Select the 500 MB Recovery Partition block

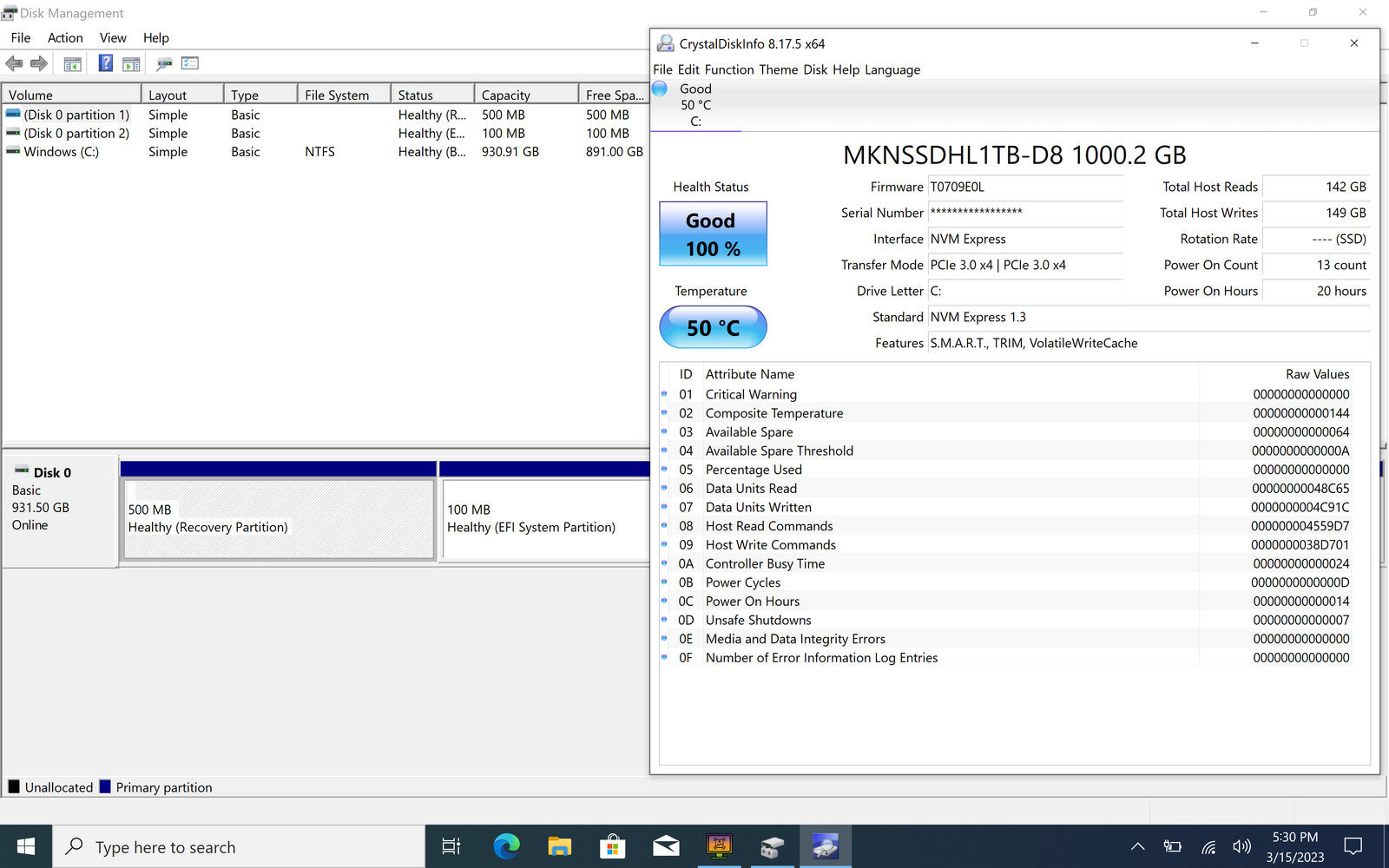pyautogui.click(x=279, y=518)
